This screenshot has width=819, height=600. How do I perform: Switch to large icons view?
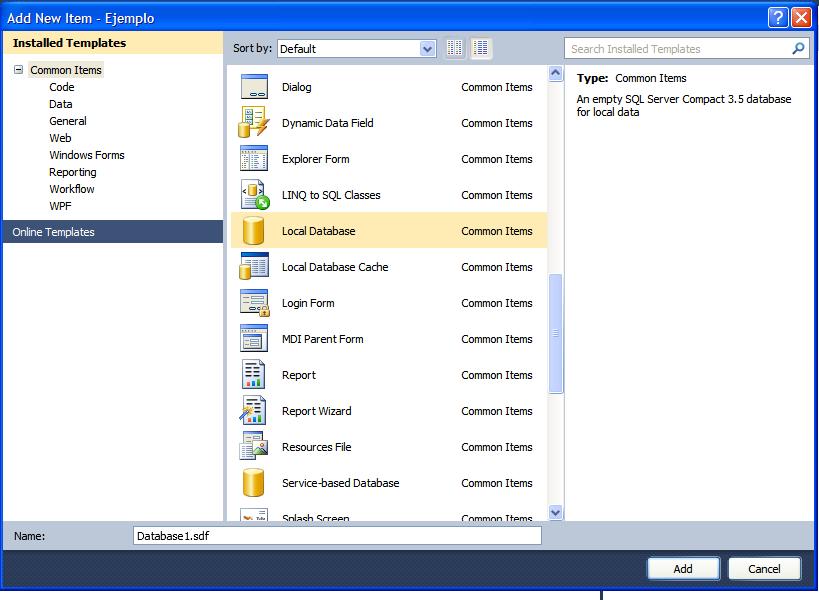tap(480, 48)
